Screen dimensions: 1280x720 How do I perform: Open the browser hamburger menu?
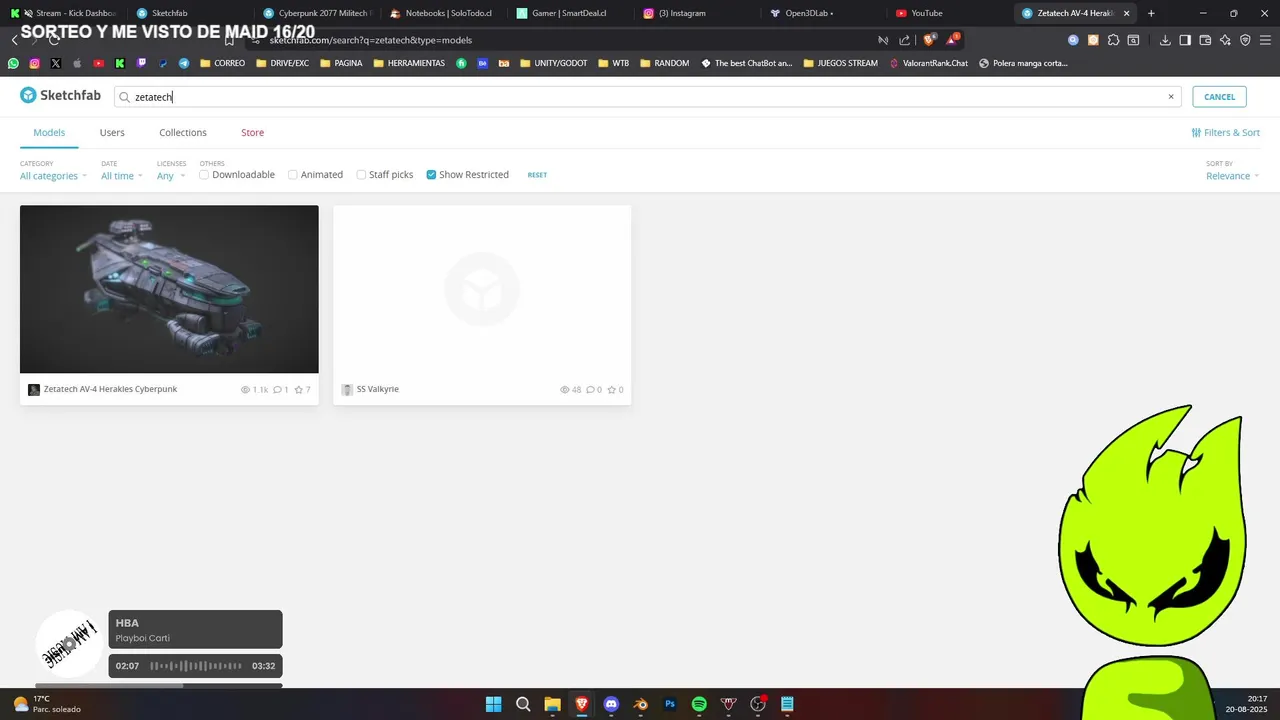tap(1265, 40)
